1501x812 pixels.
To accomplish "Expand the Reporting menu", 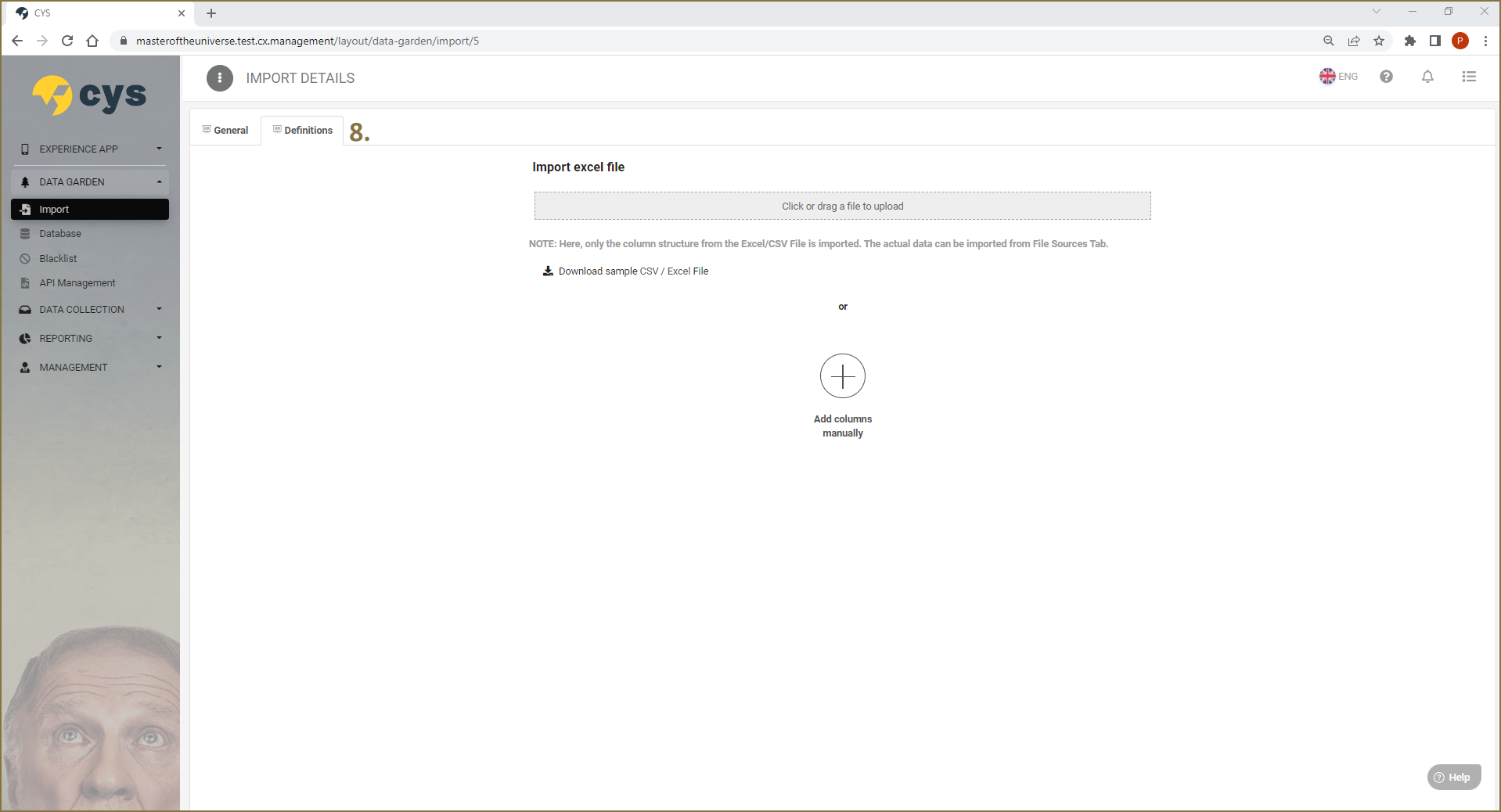I will pyautogui.click(x=91, y=338).
